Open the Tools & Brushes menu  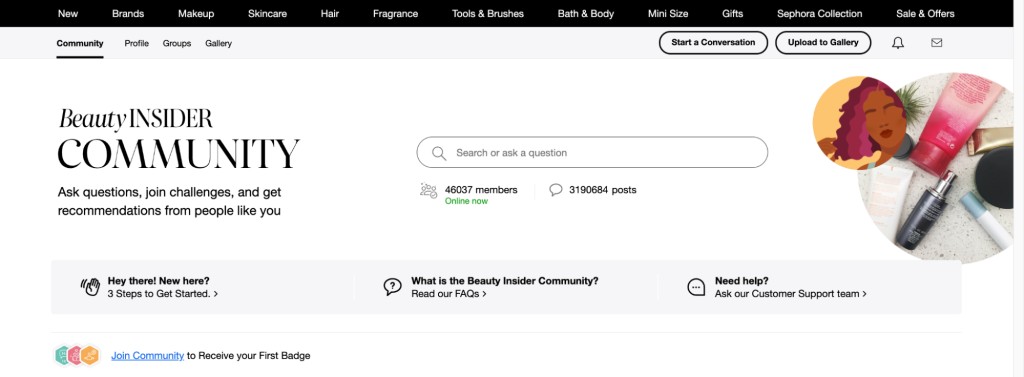pos(488,14)
